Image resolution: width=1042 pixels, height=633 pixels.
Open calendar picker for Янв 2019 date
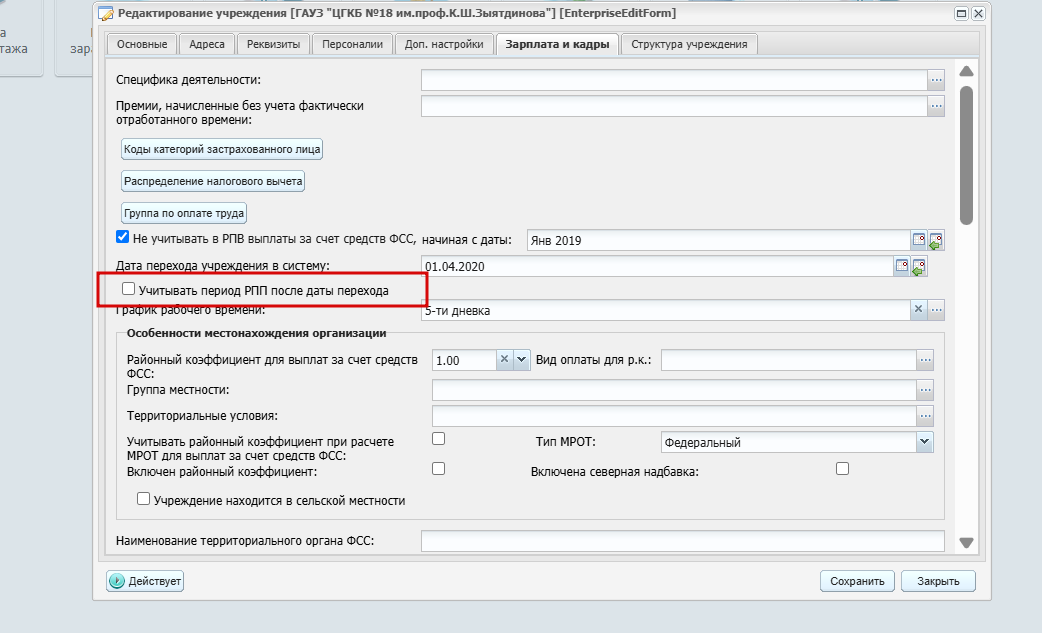coord(918,240)
